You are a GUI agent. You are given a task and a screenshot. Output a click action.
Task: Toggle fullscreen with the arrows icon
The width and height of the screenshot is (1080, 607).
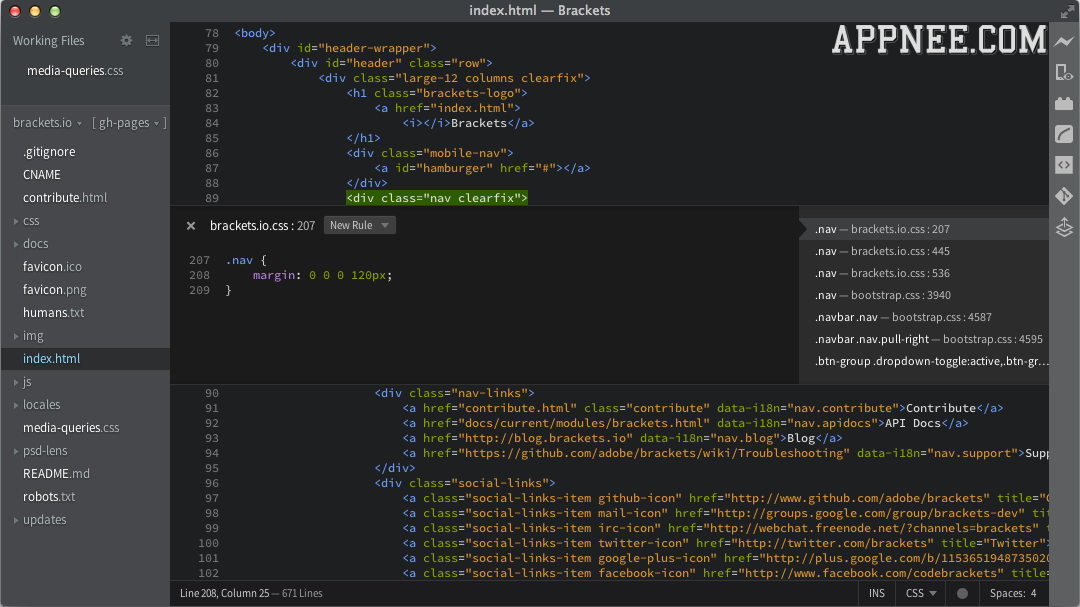(x=1067, y=11)
